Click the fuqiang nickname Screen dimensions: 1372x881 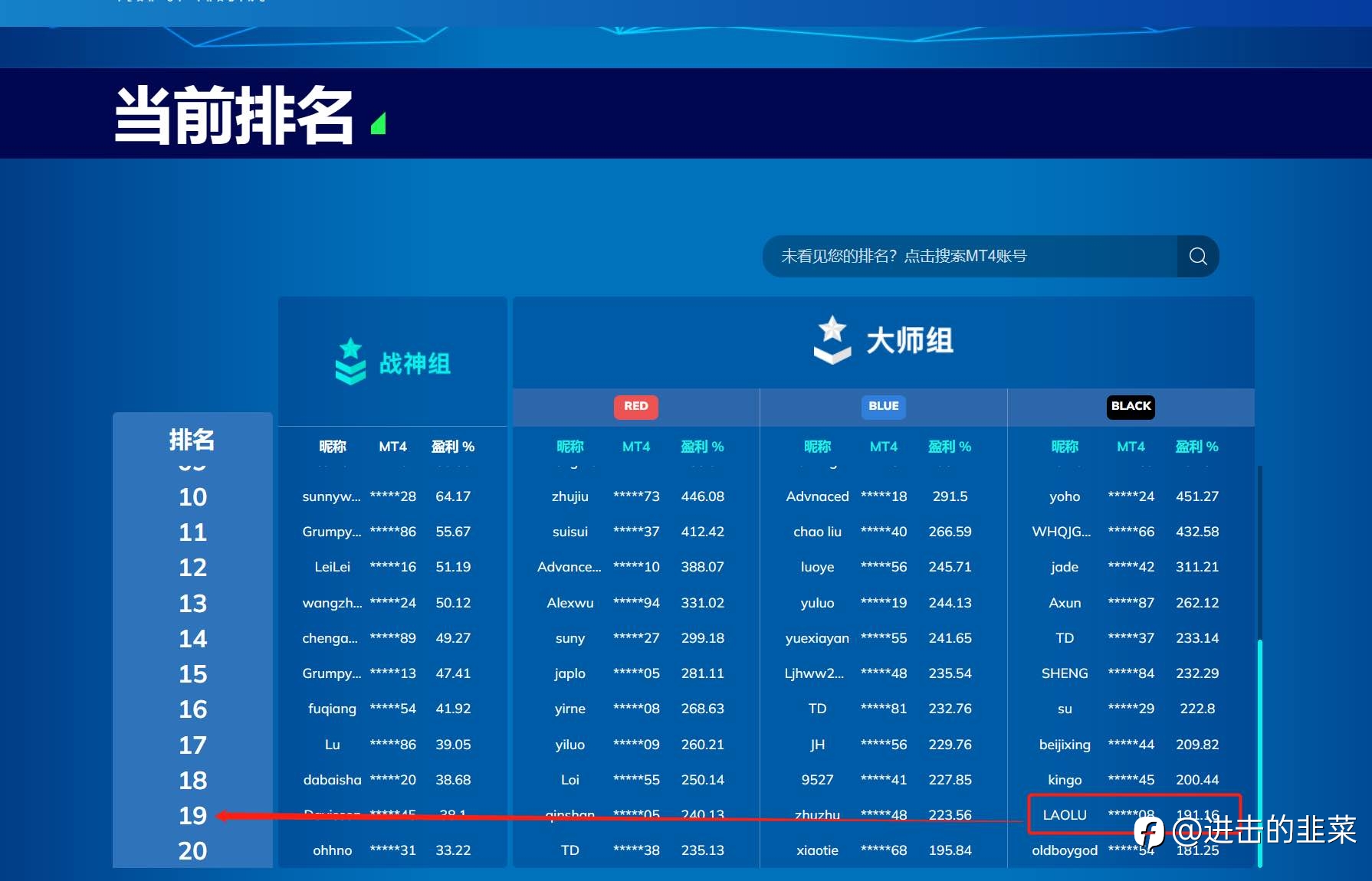tap(332, 709)
